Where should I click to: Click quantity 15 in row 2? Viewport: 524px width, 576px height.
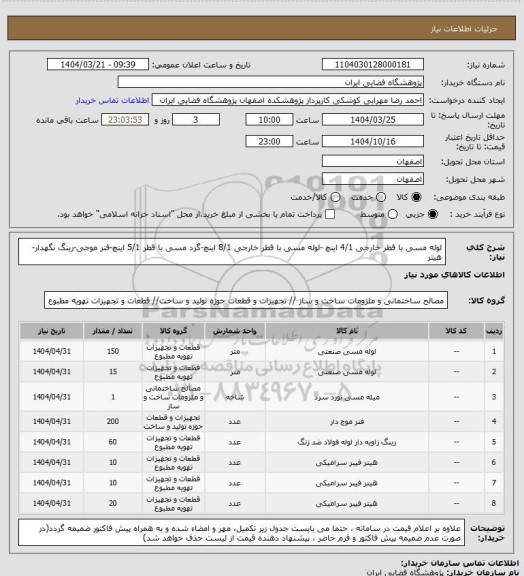(113, 372)
